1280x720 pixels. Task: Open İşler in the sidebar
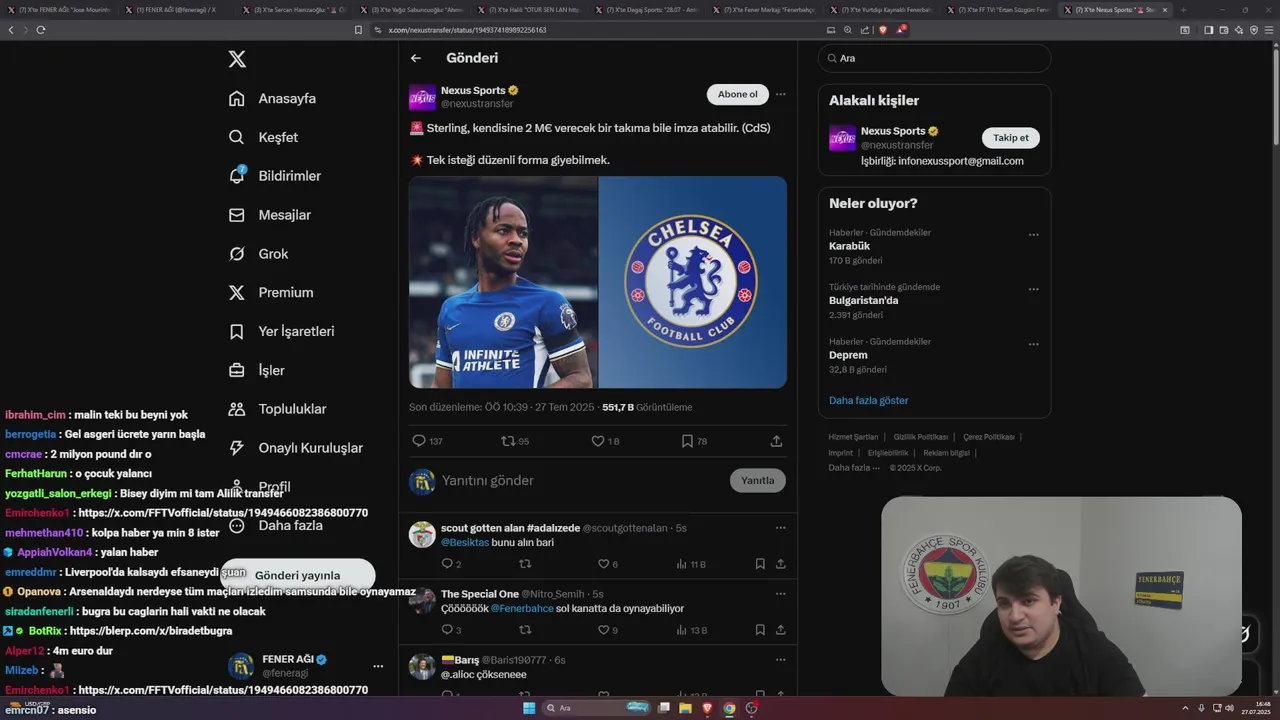pos(256,370)
